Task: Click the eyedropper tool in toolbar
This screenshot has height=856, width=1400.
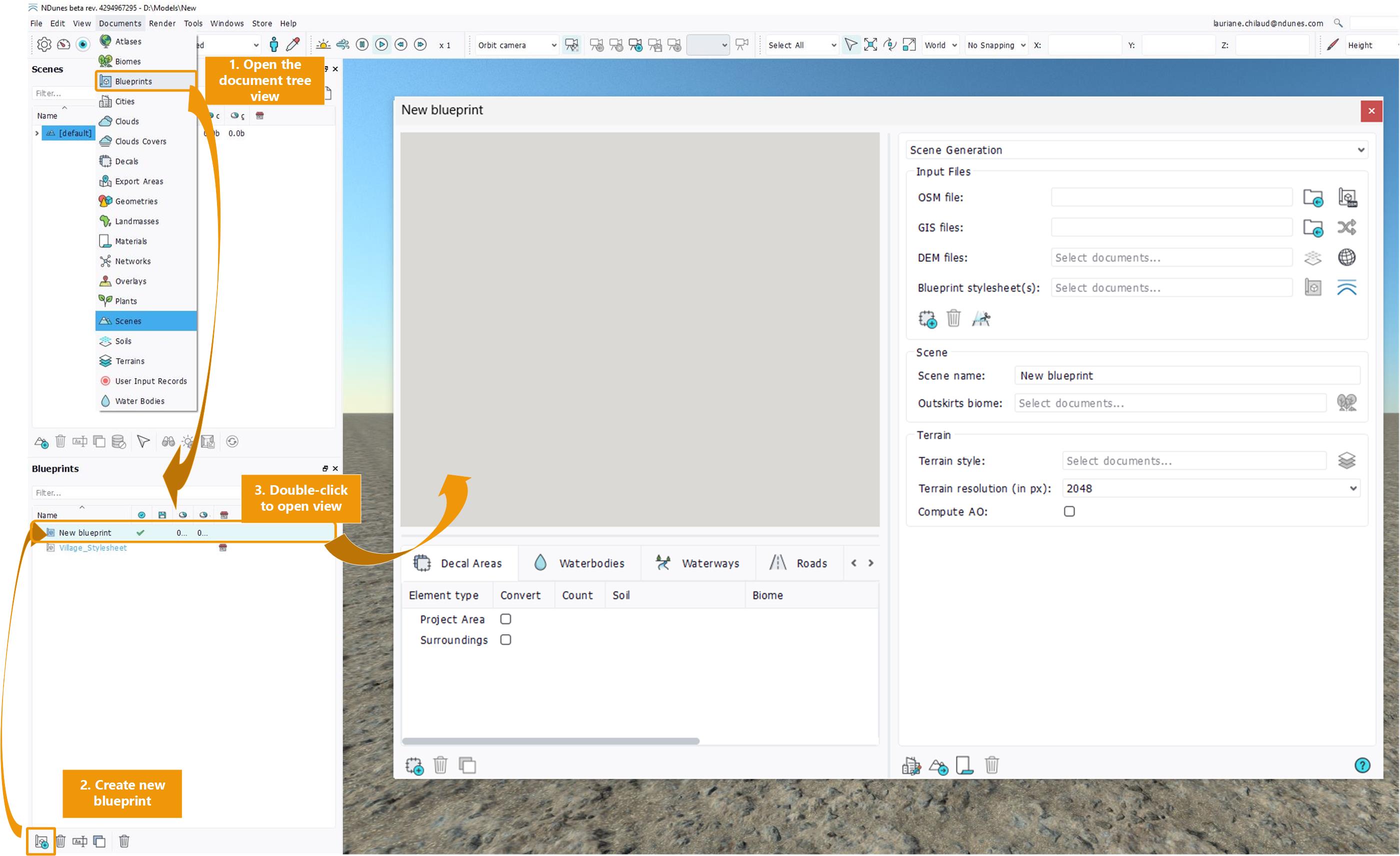Action: pos(293,45)
